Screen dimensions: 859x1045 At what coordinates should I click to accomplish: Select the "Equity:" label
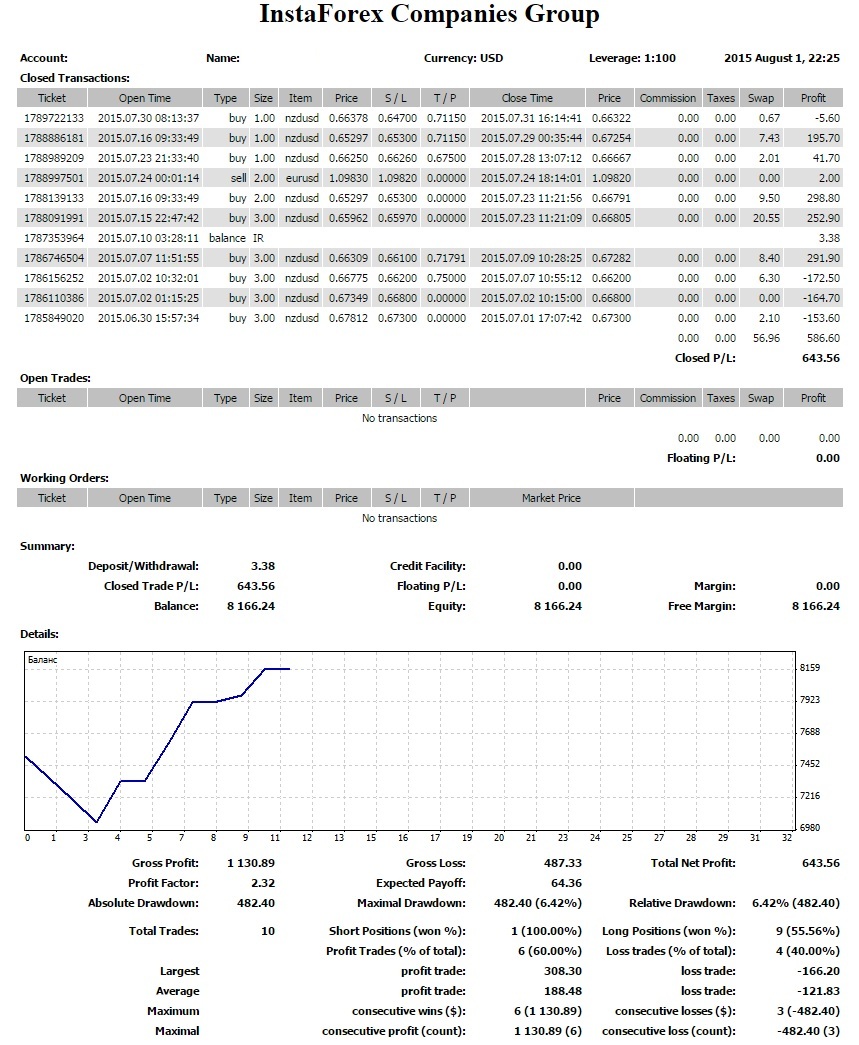coord(447,606)
